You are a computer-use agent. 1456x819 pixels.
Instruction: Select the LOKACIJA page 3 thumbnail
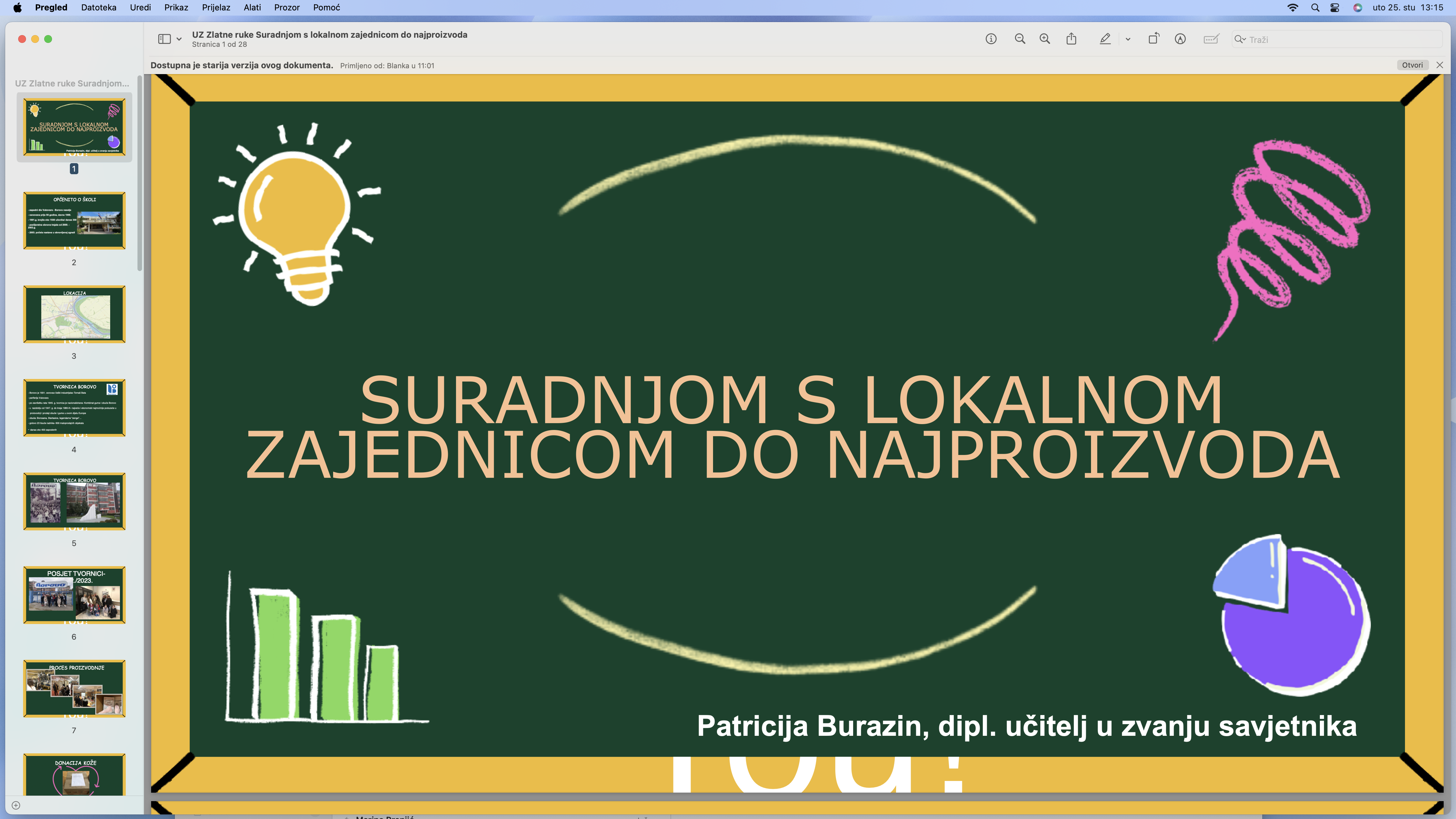point(74,314)
